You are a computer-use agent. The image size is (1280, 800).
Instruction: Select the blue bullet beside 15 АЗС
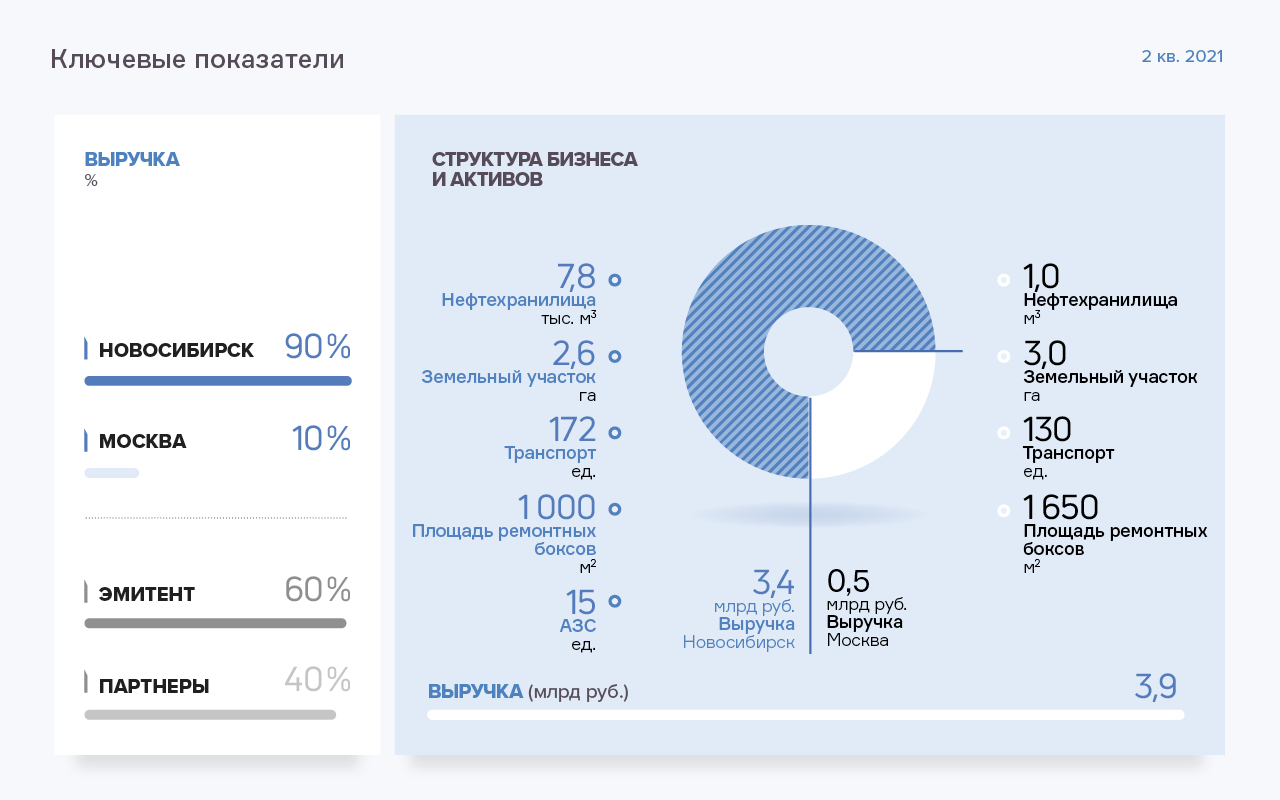(615, 601)
